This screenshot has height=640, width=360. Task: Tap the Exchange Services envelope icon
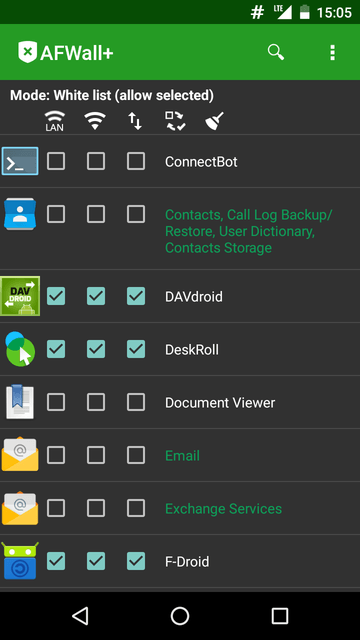[x=20, y=508]
